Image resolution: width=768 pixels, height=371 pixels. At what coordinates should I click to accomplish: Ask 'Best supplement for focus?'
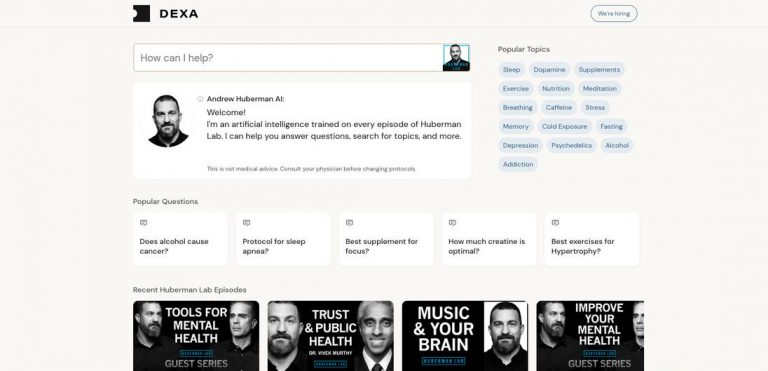click(x=386, y=239)
